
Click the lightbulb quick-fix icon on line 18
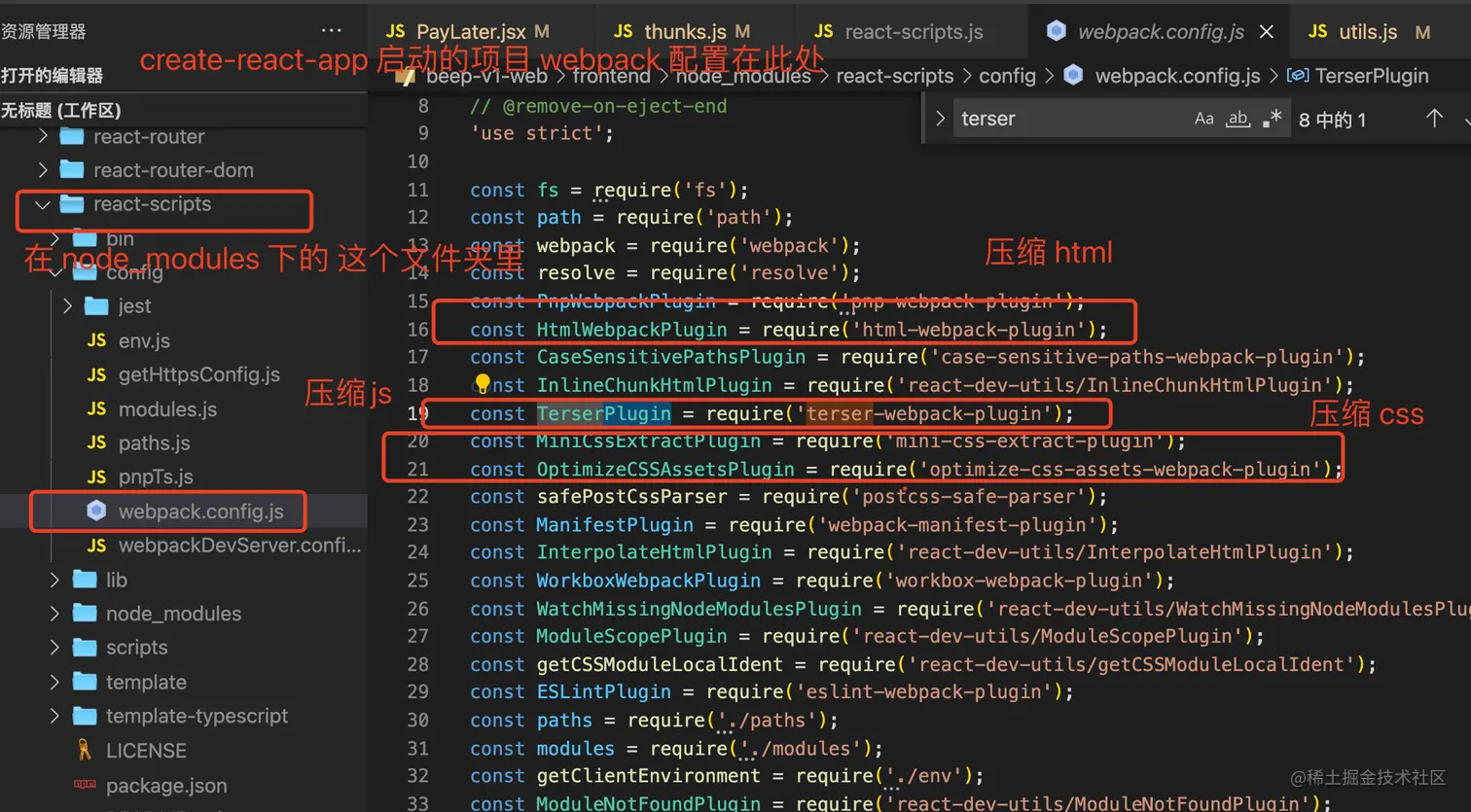[x=483, y=384]
